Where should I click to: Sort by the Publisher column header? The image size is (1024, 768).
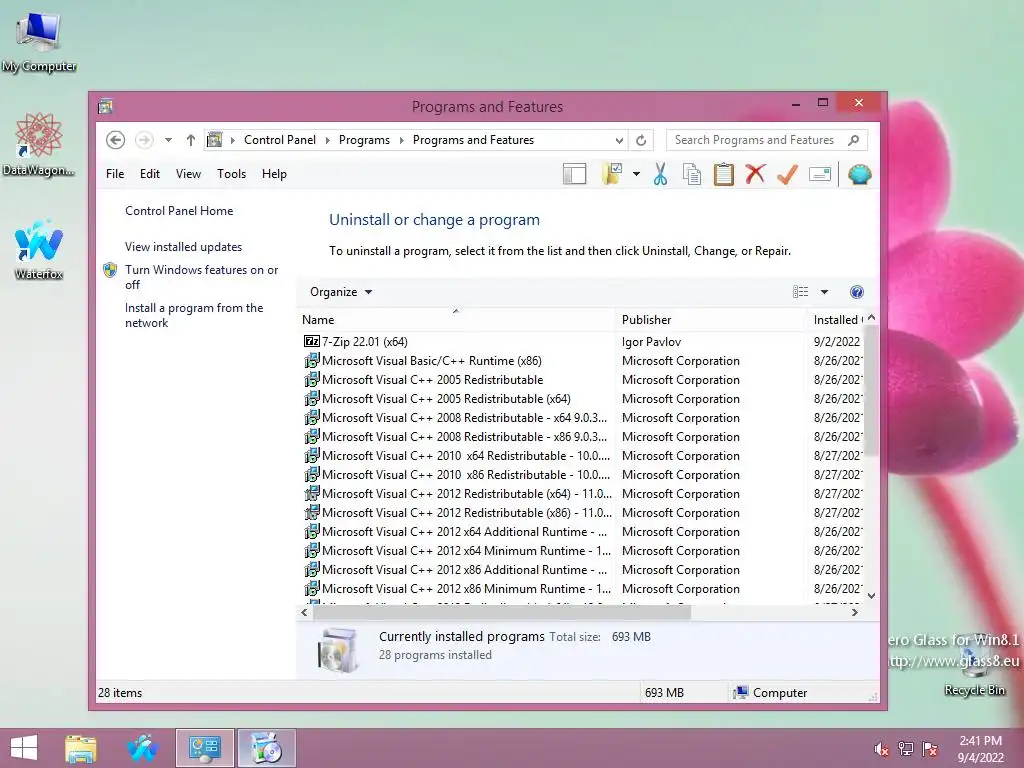[x=711, y=319]
